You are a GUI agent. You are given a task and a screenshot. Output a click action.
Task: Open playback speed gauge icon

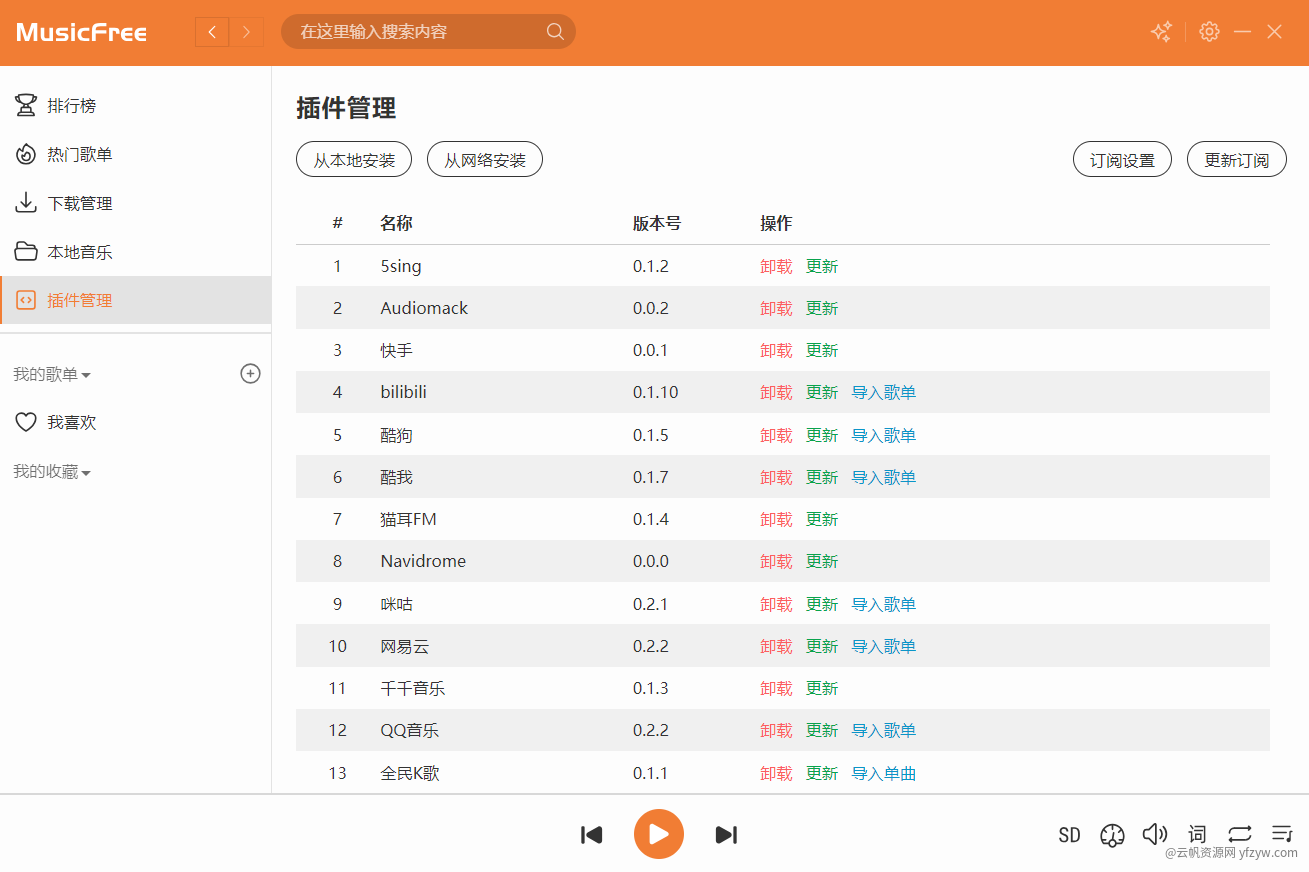(1112, 834)
